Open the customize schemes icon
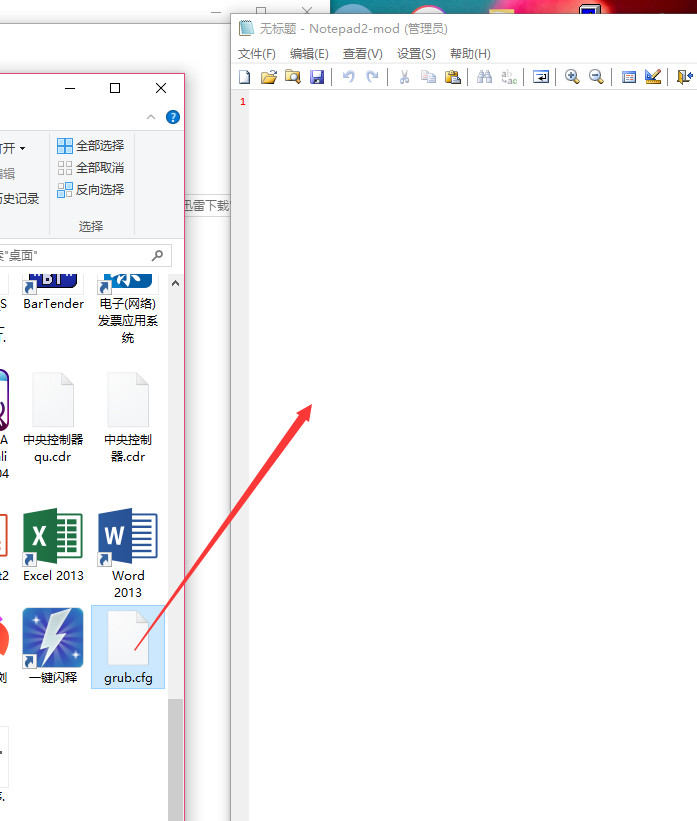697x821 pixels. tap(653, 77)
